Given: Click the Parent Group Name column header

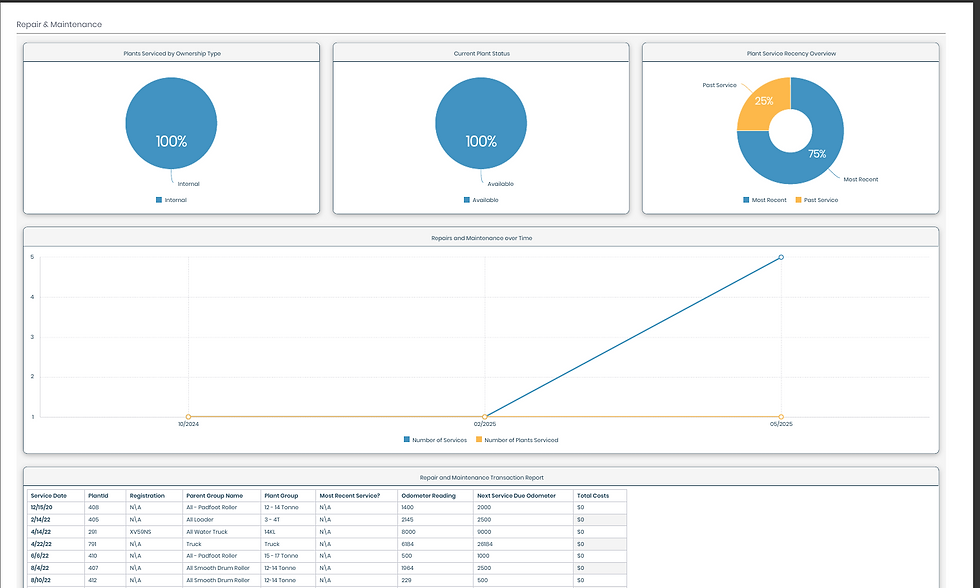Looking at the screenshot, I should tap(214, 496).
